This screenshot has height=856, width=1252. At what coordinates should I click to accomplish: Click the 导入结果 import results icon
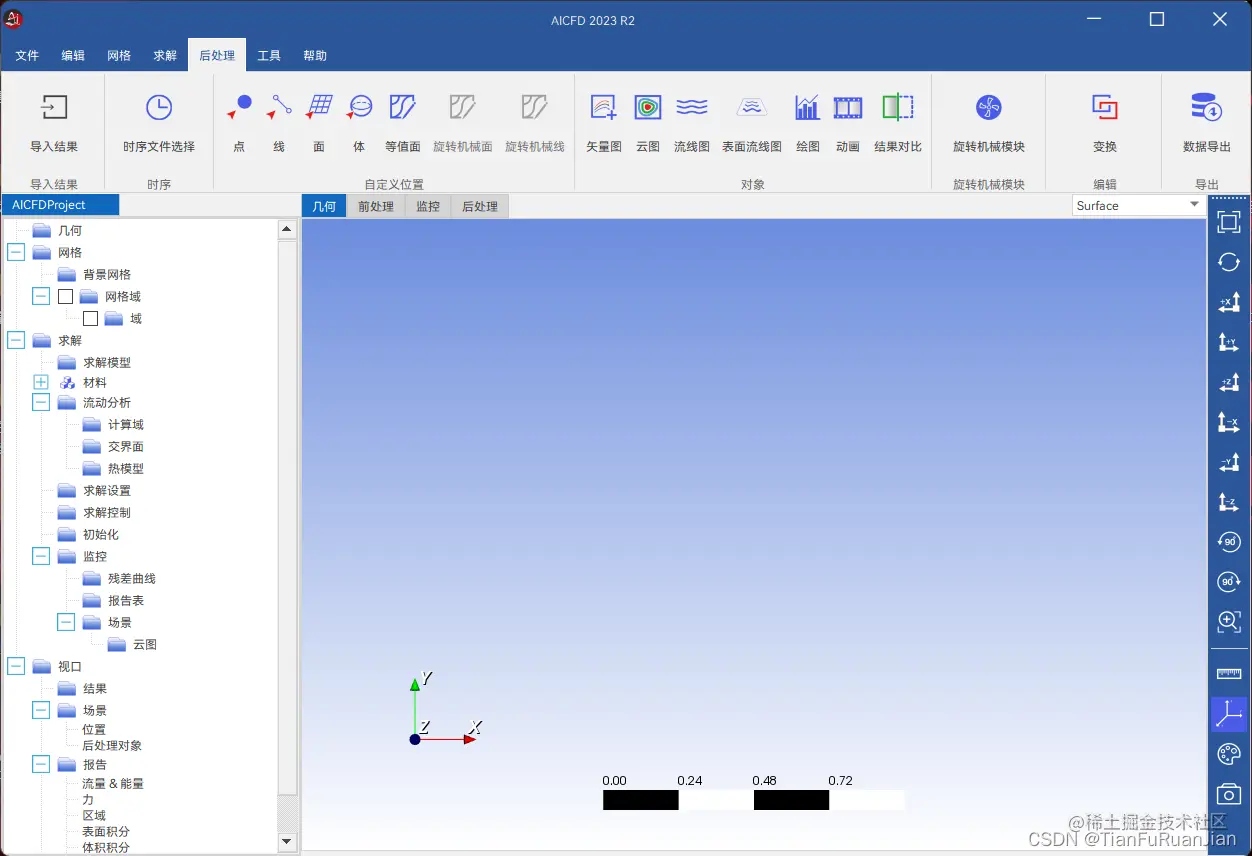tap(54, 107)
